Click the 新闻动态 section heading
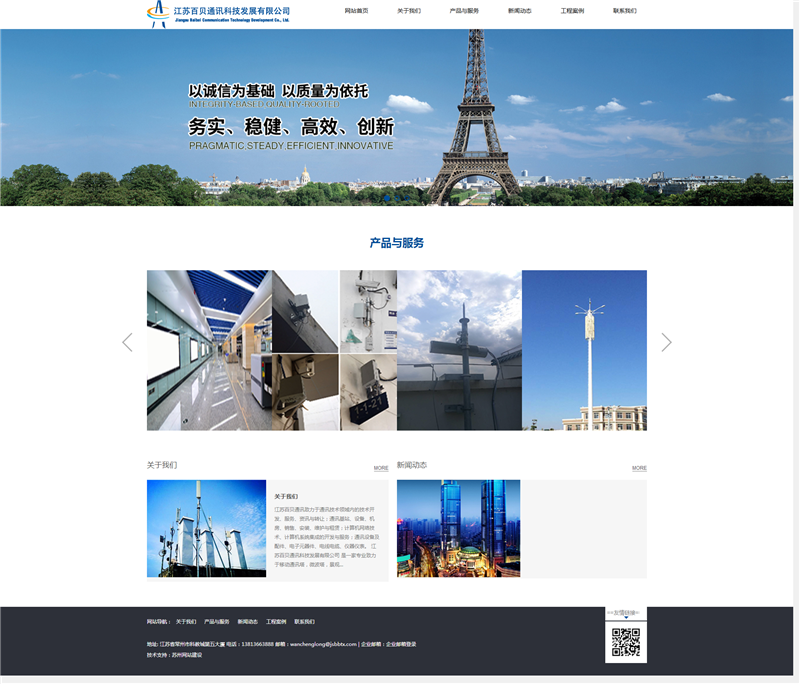The width and height of the screenshot is (800, 684). tap(412, 465)
